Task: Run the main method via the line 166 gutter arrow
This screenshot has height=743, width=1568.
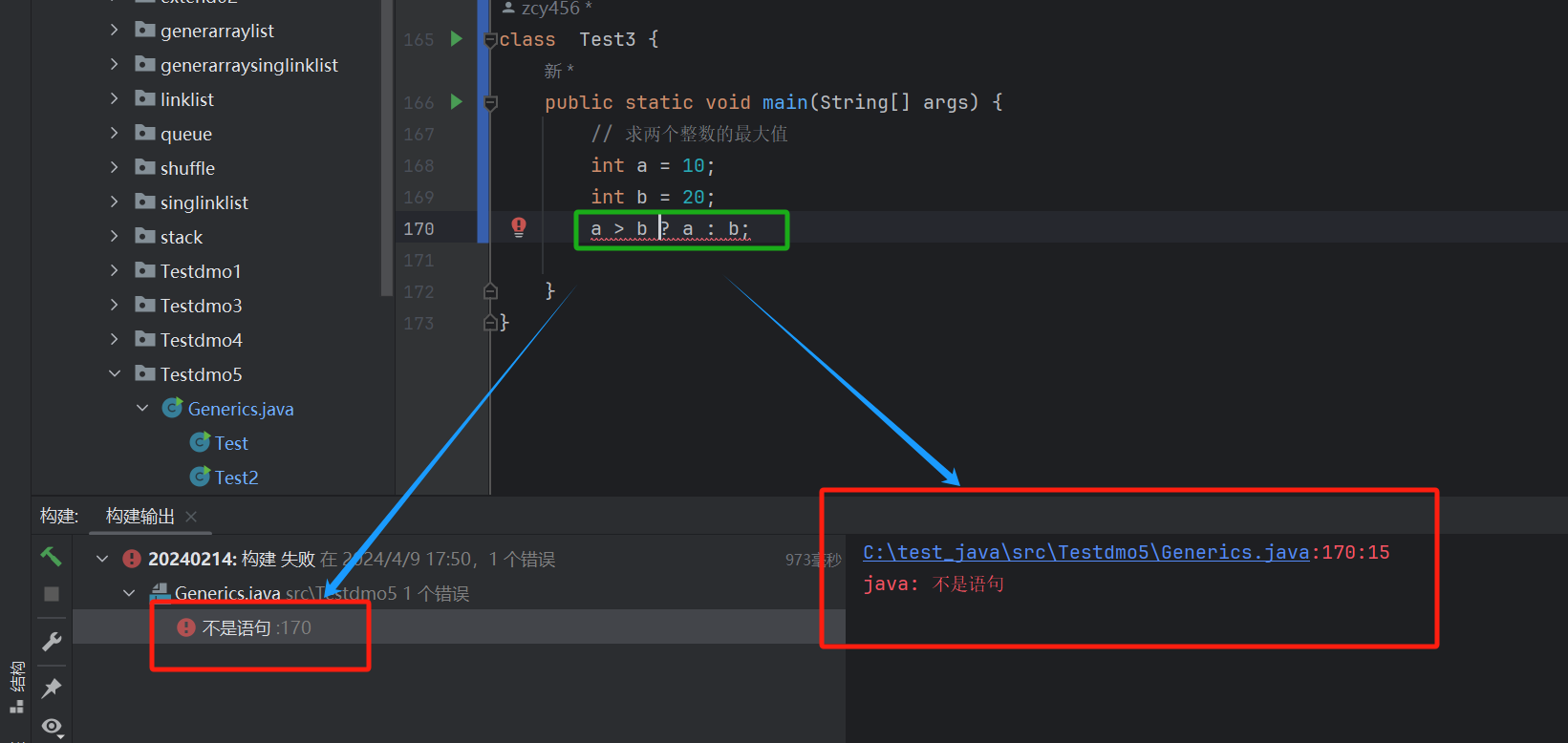Action: pyautogui.click(x=457, y=102)
